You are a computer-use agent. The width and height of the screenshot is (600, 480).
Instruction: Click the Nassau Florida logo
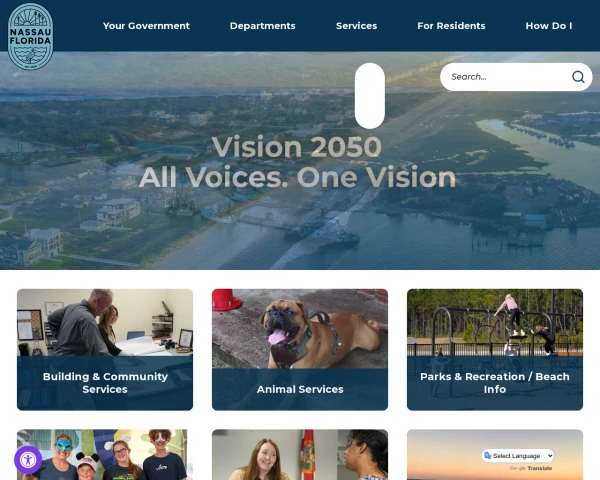coord(30,36)
